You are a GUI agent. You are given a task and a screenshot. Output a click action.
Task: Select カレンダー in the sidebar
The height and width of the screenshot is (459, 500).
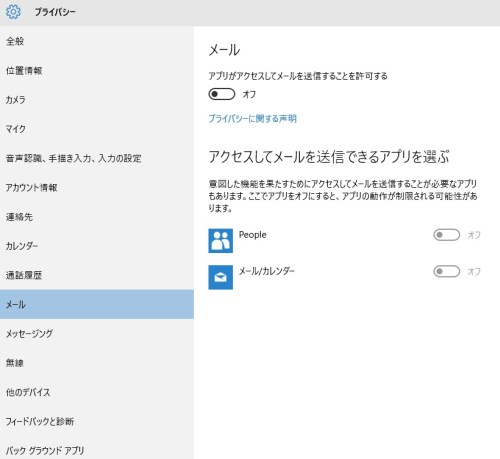coord(97,246)
